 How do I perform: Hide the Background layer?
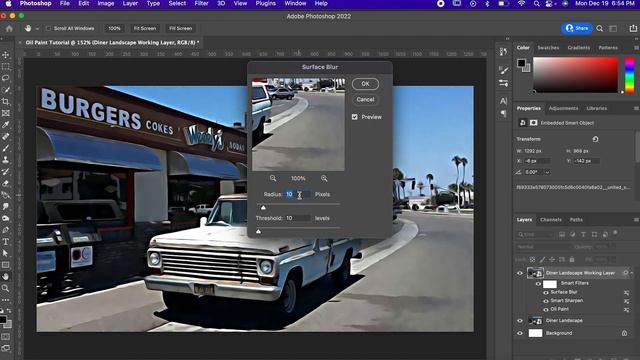coord(520,333)
